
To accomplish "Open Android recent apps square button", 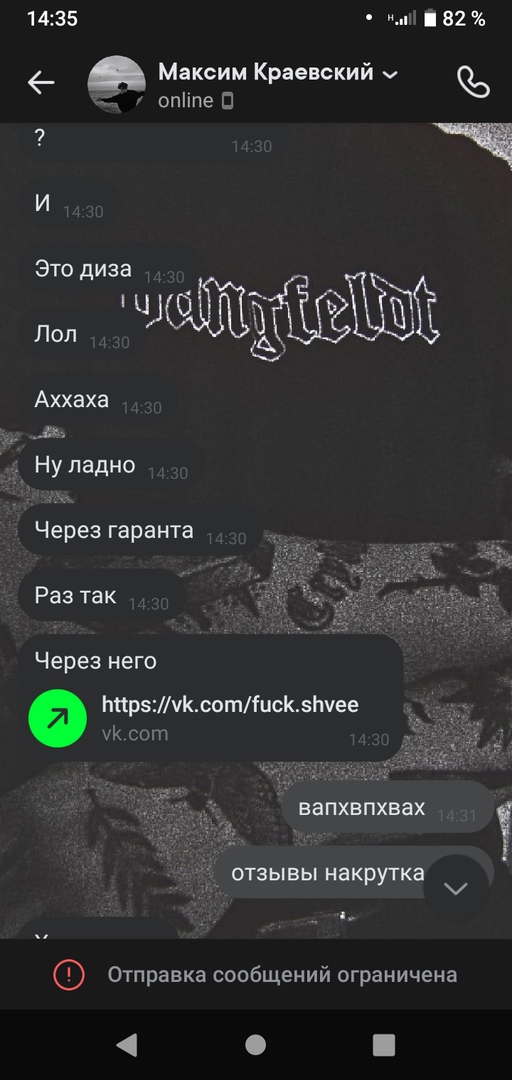I will (x=384, y=1045).
